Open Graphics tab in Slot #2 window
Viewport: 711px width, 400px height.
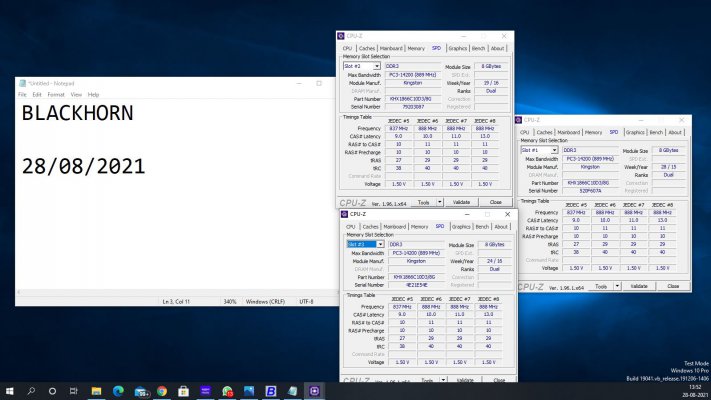pos(458,48)
